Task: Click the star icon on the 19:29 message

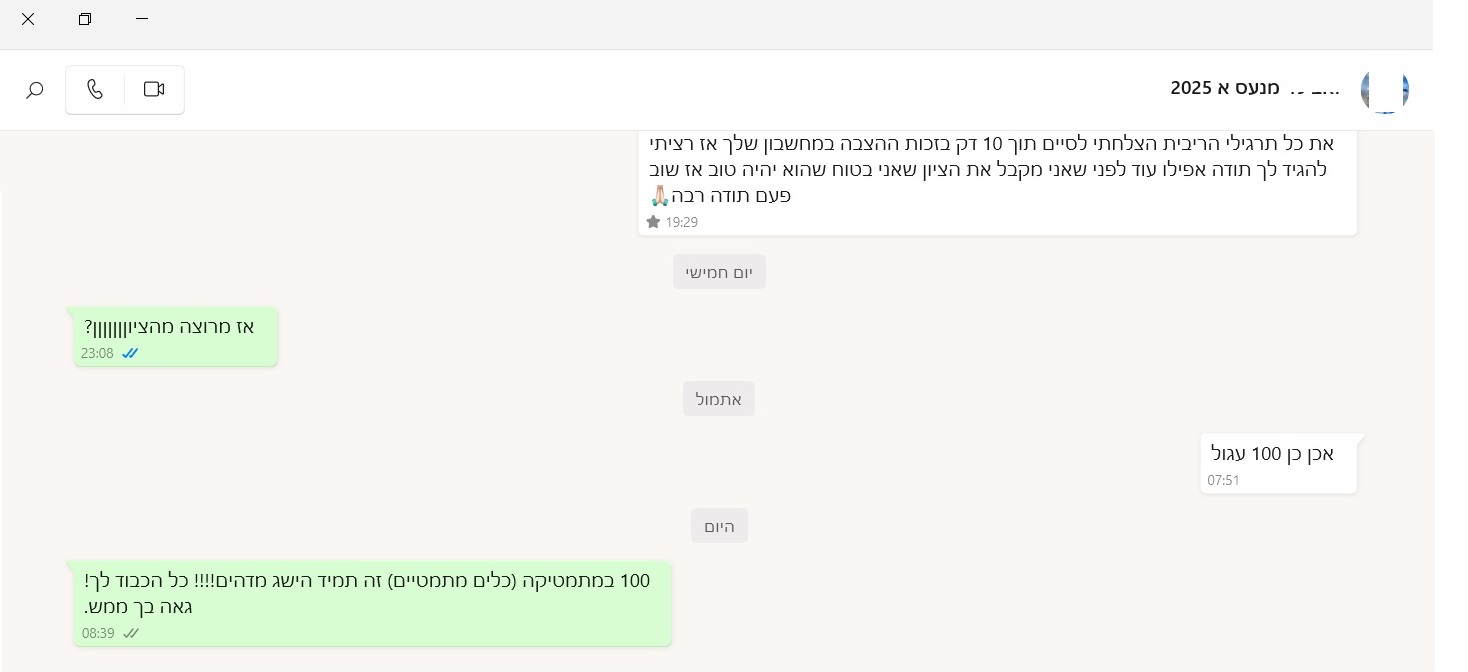Action: click(654, 222)
